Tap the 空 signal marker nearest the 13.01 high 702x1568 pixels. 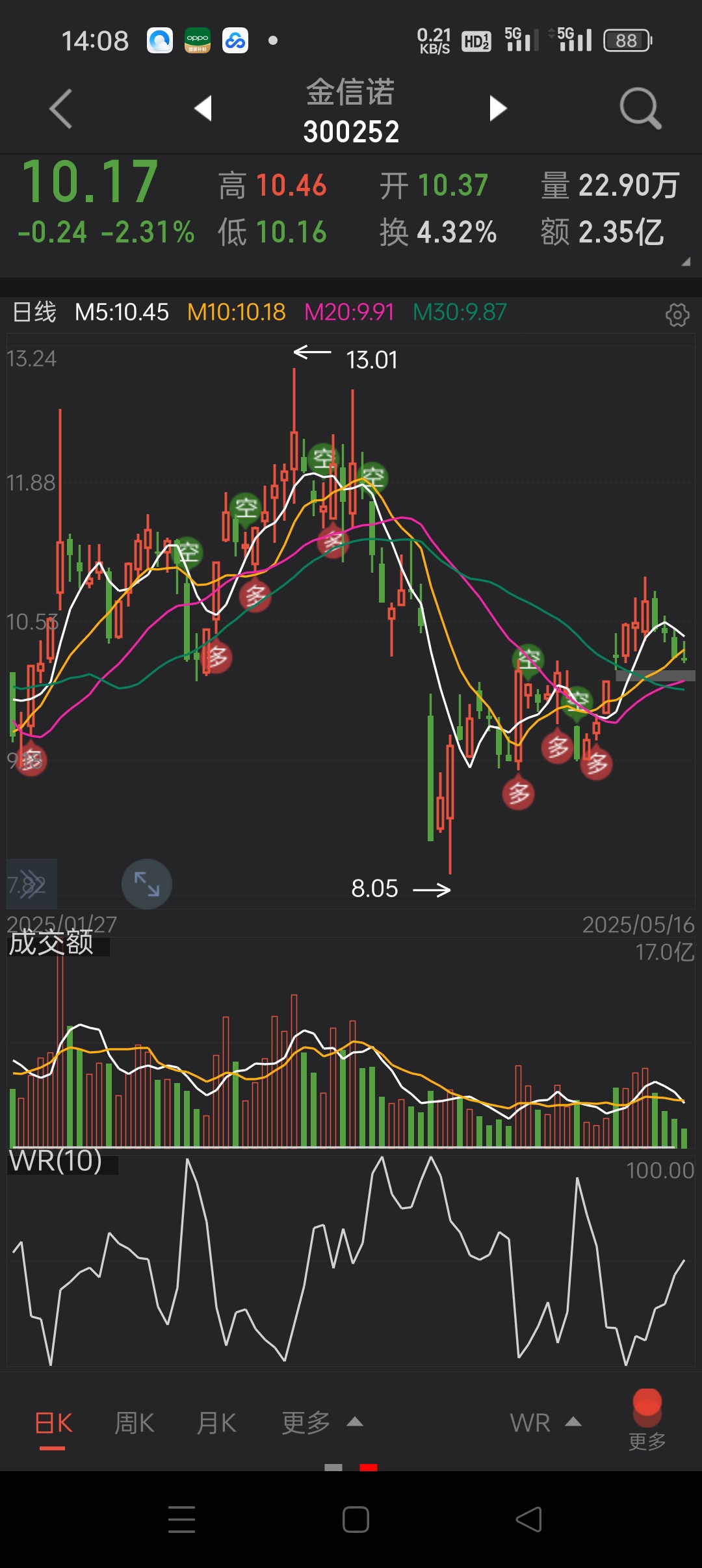(323, 459)
